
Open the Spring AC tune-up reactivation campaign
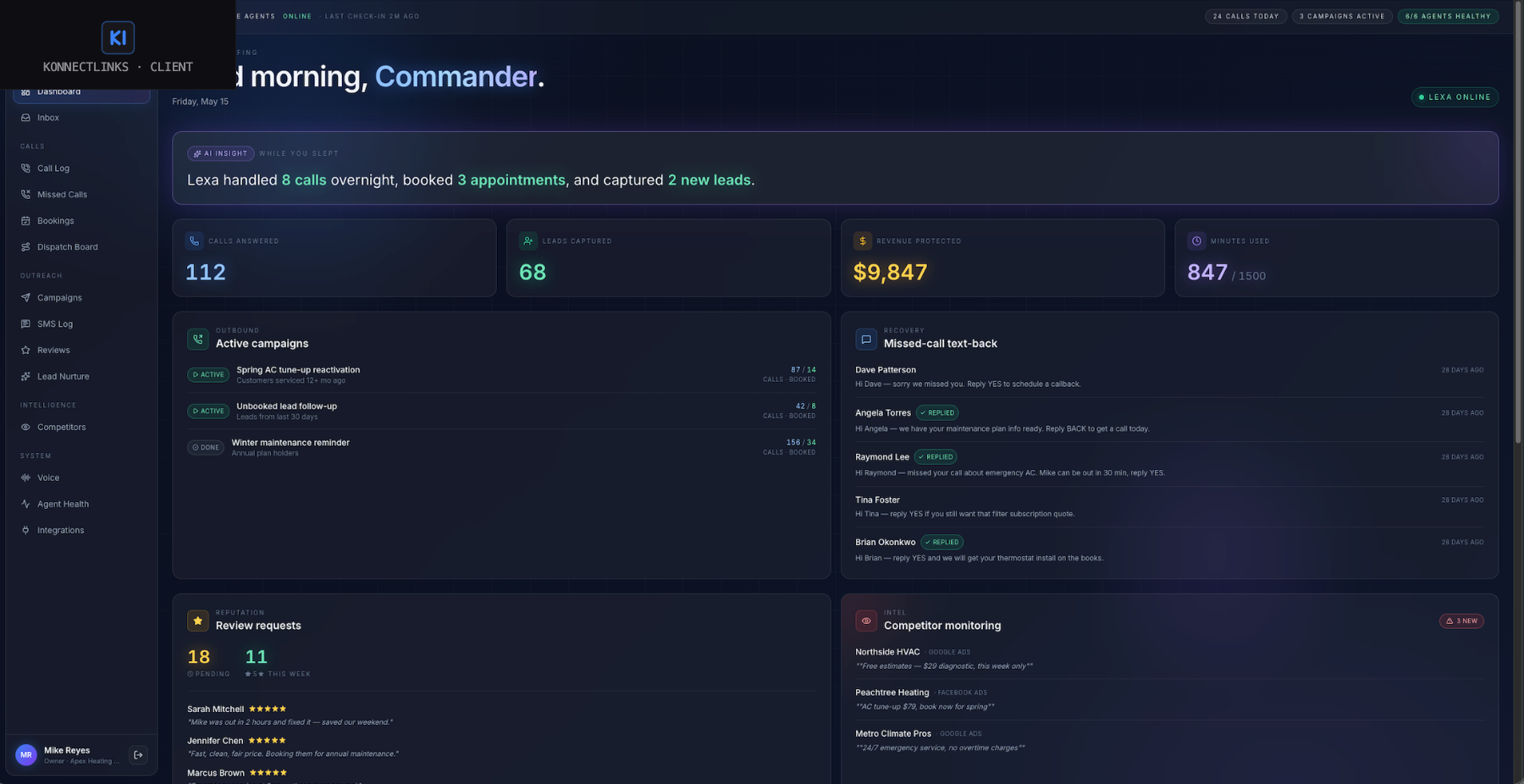point(501,375)
